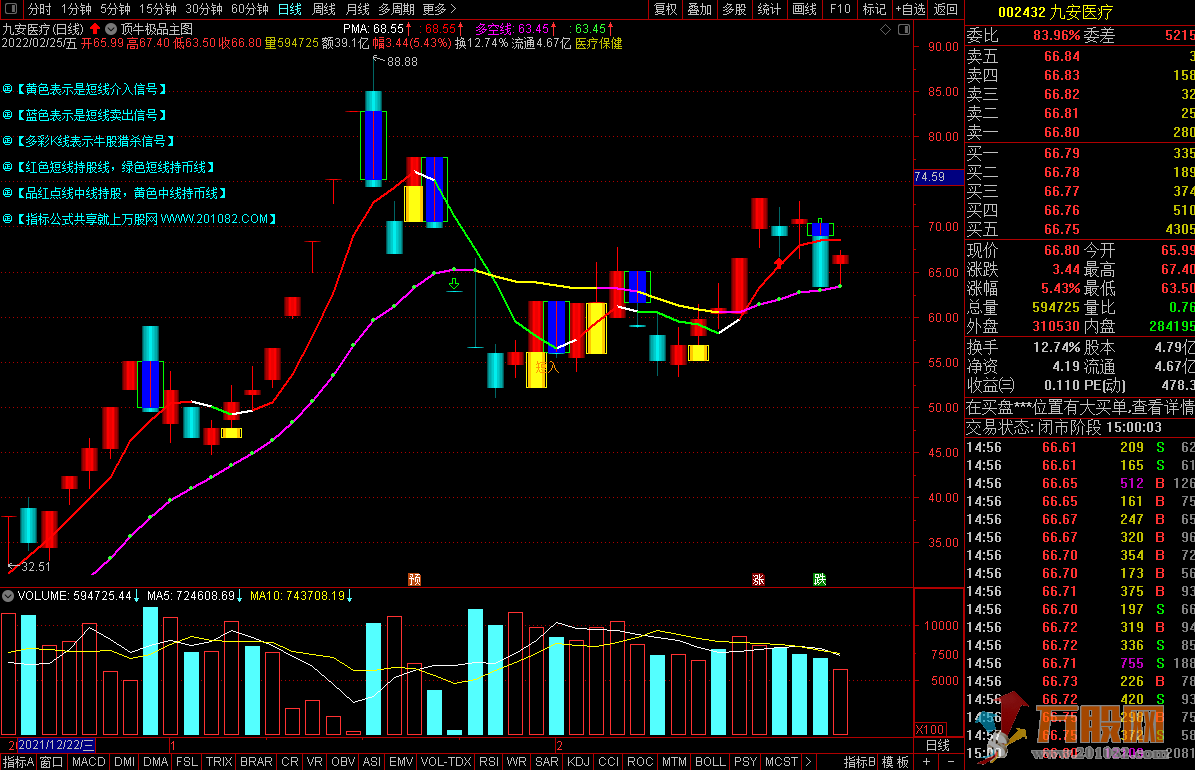The height and width of the screenshot is (770, 1195).
Task: Open the 画线 drawing tools
Action: (804, 9)
